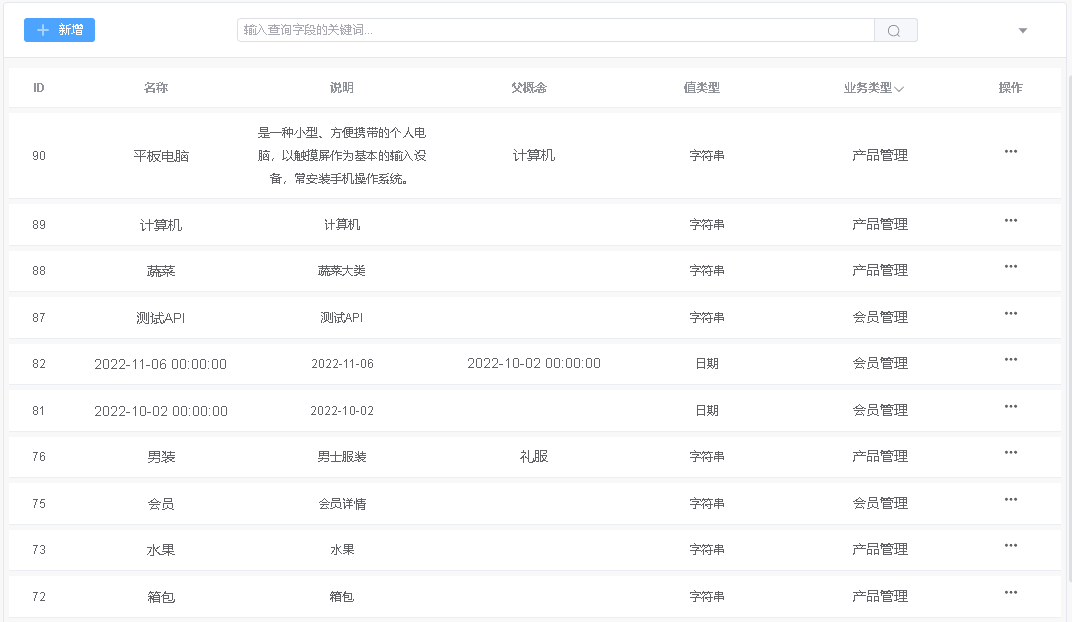Click the 父概念 column header

528,88
